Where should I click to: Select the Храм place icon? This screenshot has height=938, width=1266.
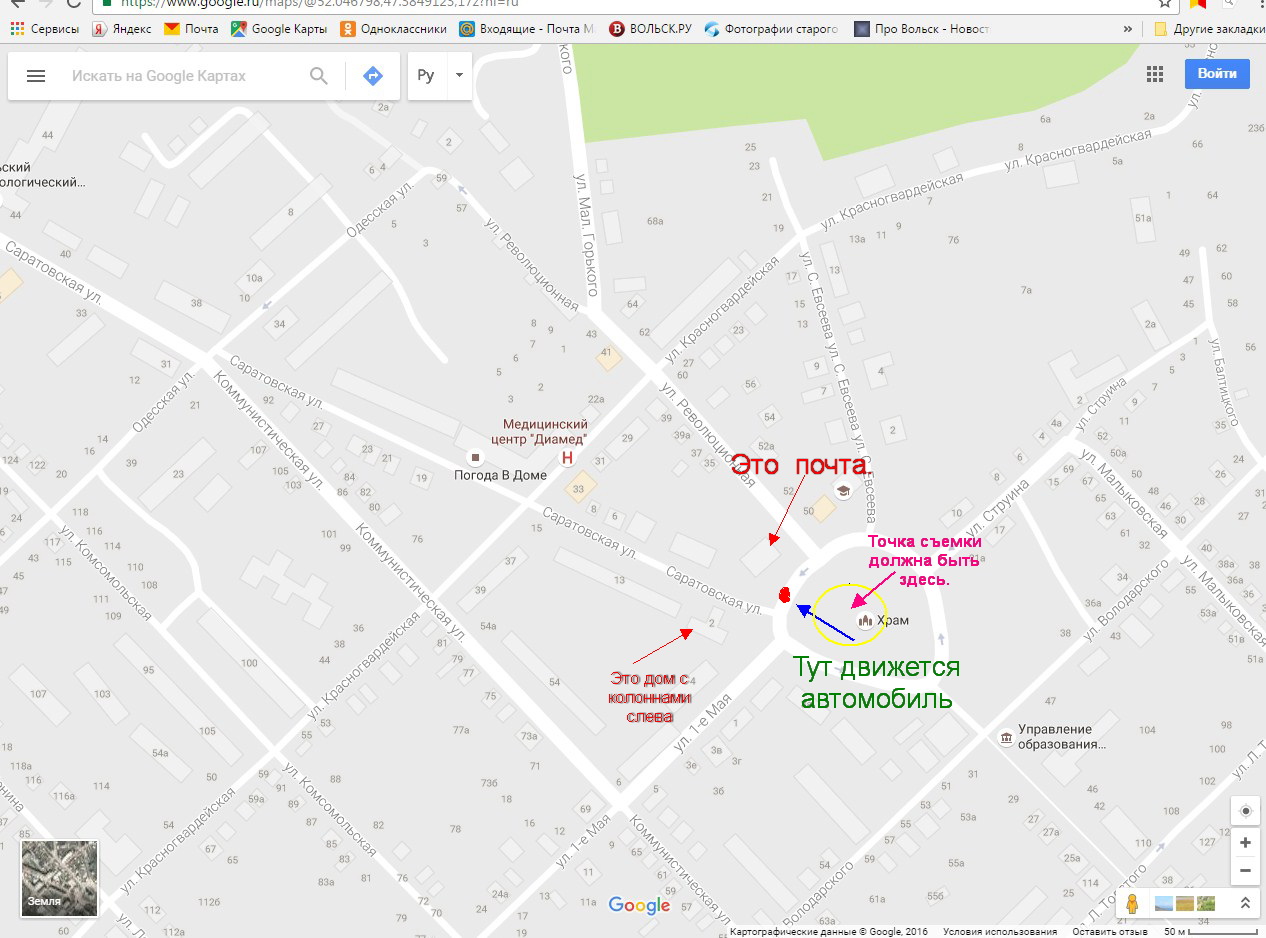[x=866, y=620]
